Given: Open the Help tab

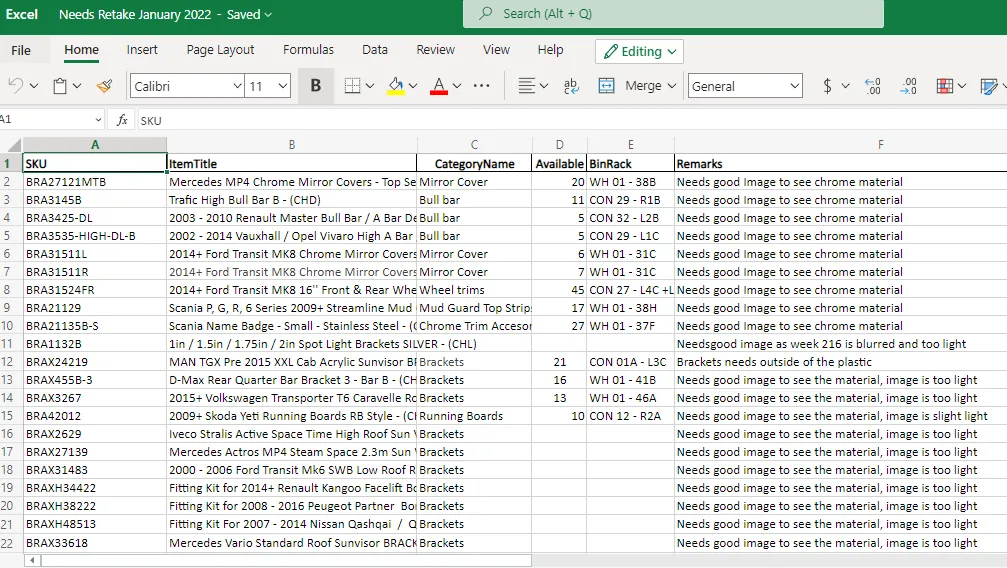Looking at the screenshot, I should pyautogui.click(x=550, y=49).
